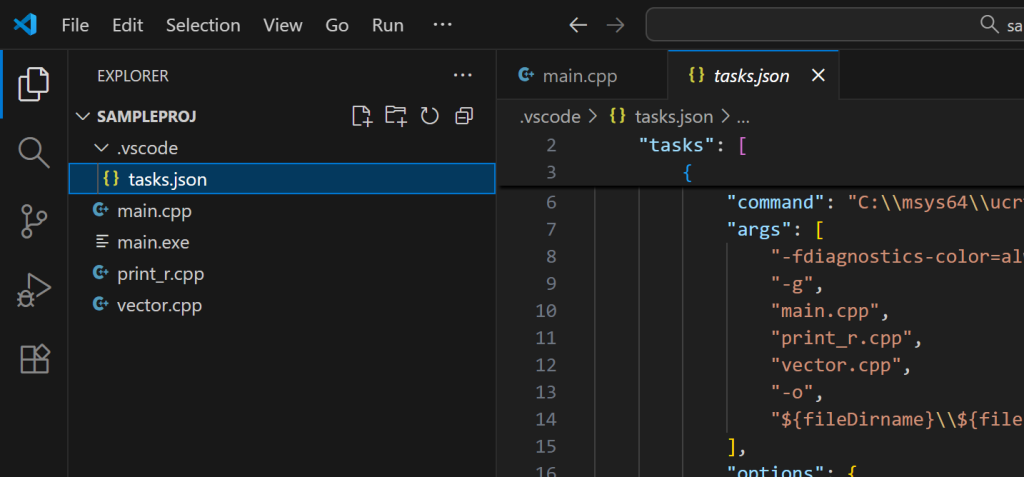This screenshot has height=477, width=1024.
Task: Open the Selection menu
Action: click(203, 25)
